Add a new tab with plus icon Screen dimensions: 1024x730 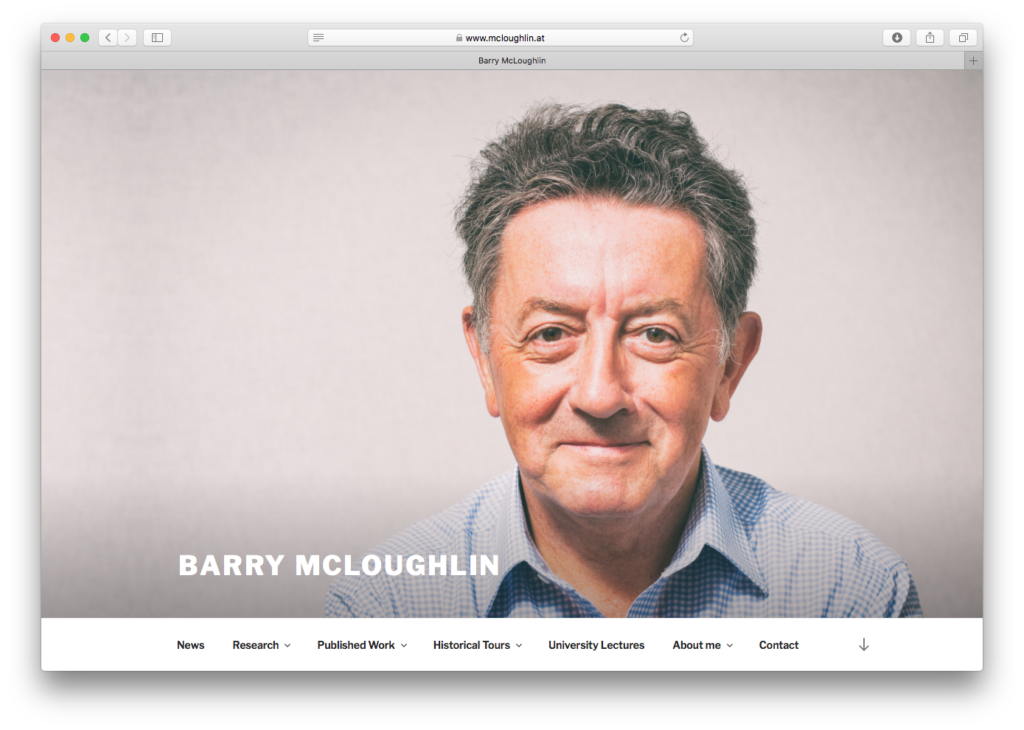click(x=973, y=61)
